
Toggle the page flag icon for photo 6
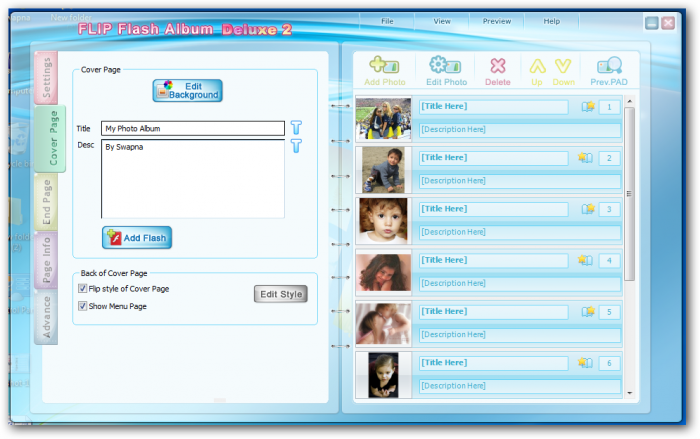(x=585, y=363)
